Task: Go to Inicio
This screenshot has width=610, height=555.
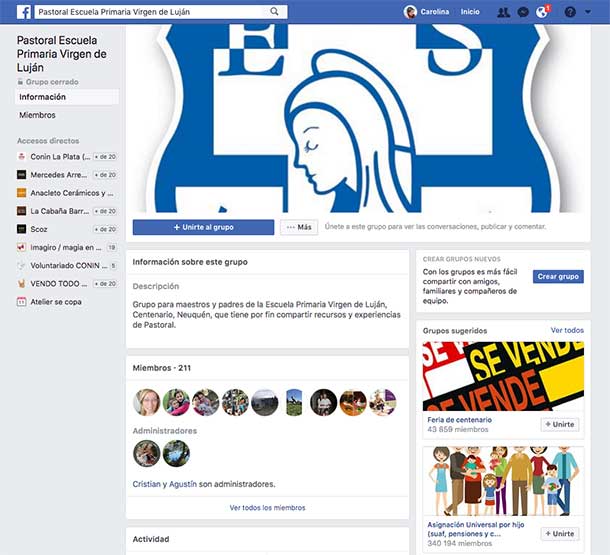Action: click(x=470, y=12)
